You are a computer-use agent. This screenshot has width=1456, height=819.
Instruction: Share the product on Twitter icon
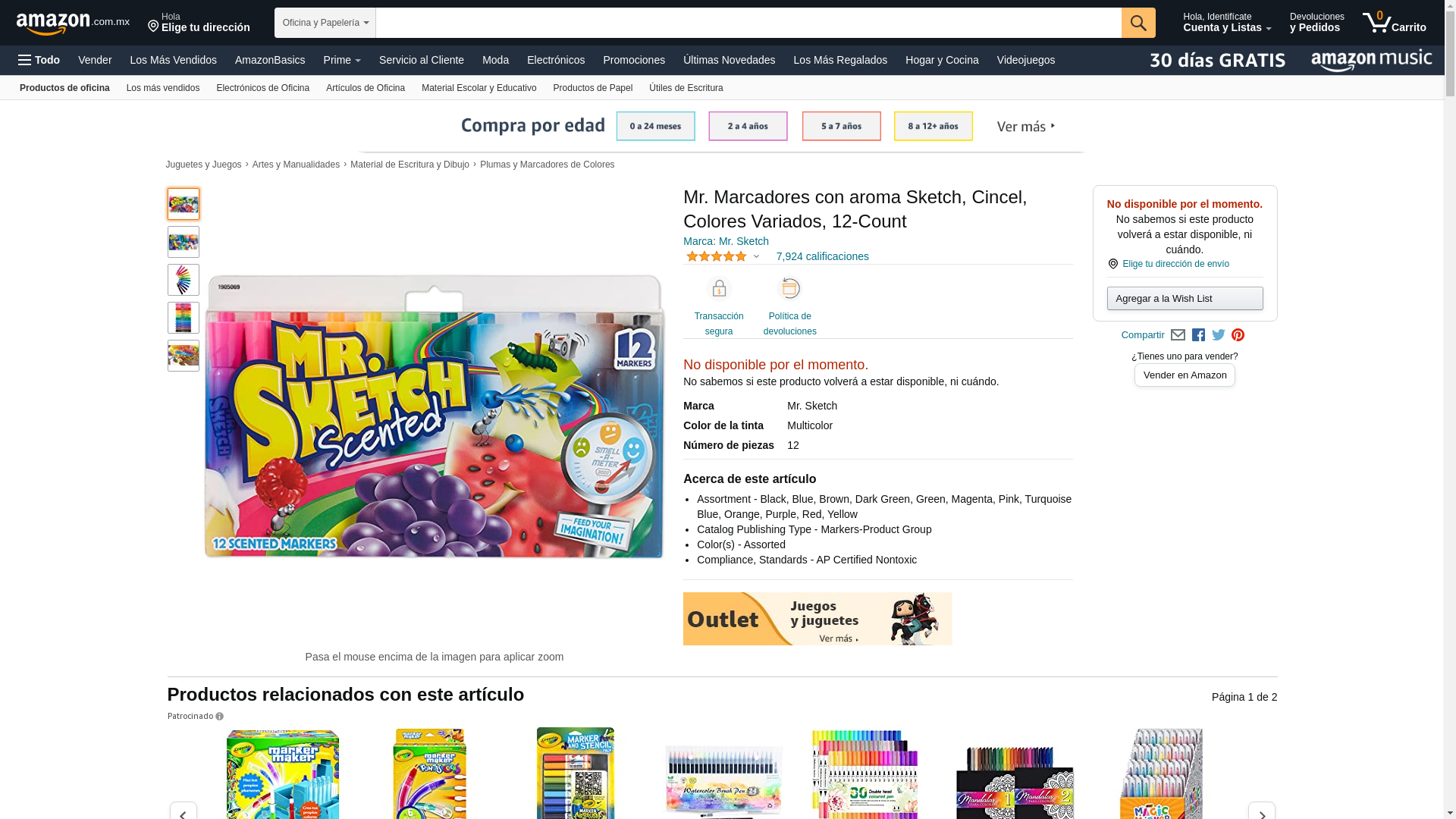1219,335
